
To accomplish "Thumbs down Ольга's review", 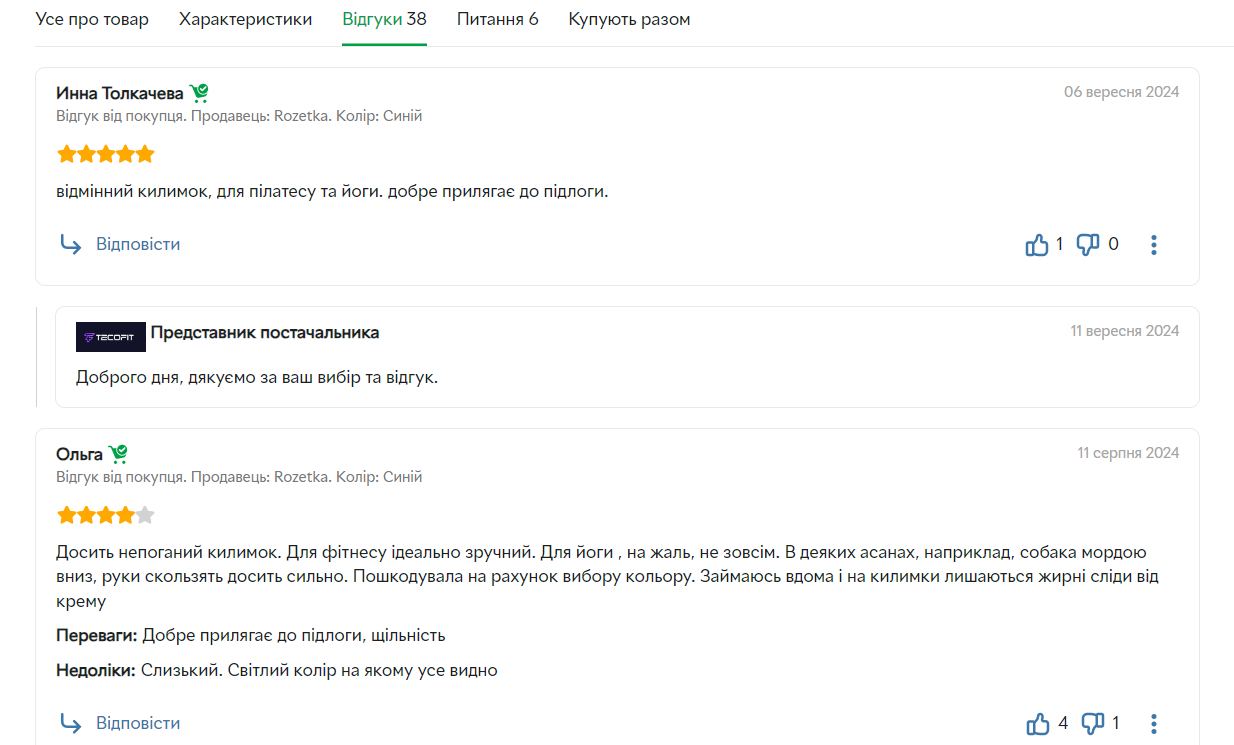I will point(1093,723).
